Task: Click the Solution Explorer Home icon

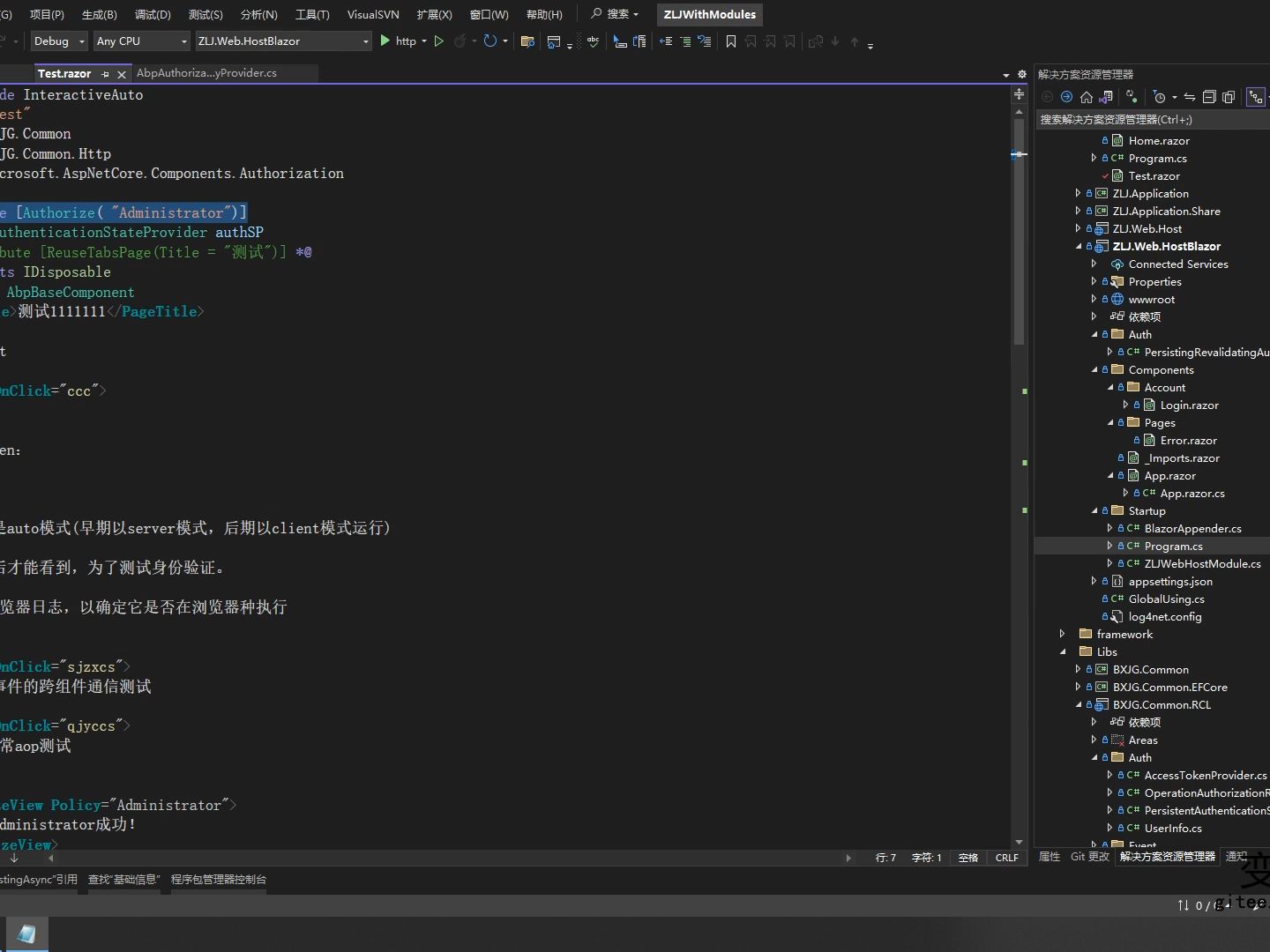Action: [x=1087, y=97]
